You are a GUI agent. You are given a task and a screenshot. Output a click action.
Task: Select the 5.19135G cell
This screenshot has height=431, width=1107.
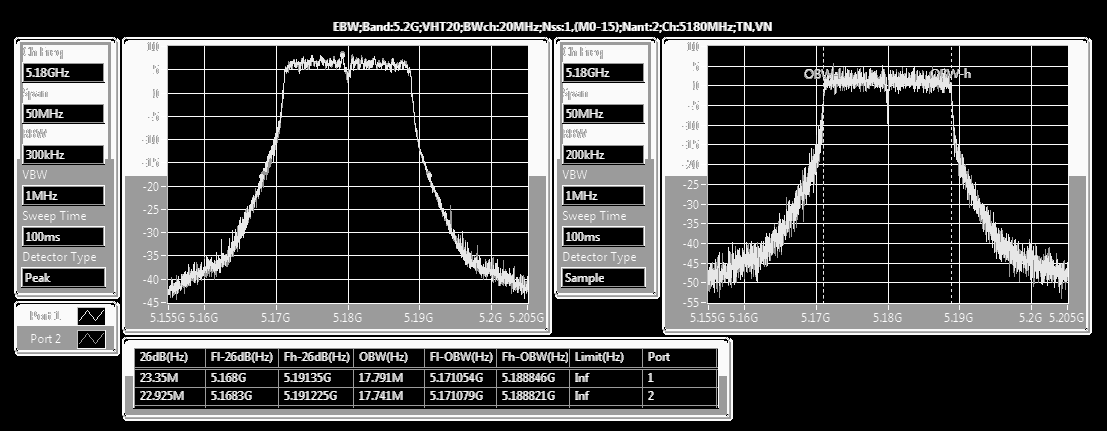tap(316, 378)
